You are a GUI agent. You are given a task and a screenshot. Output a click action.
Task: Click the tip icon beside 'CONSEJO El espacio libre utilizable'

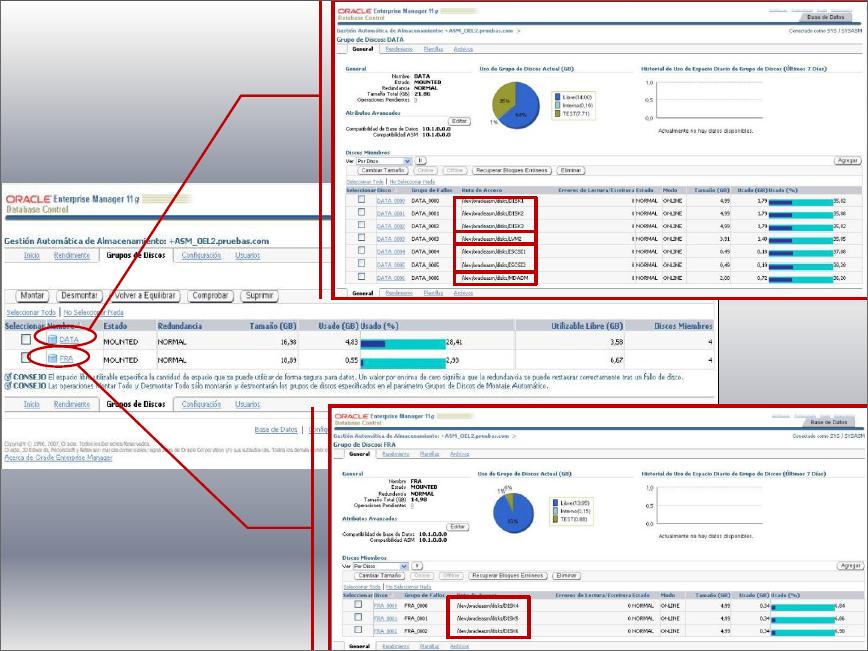click(x=8, y=377)
